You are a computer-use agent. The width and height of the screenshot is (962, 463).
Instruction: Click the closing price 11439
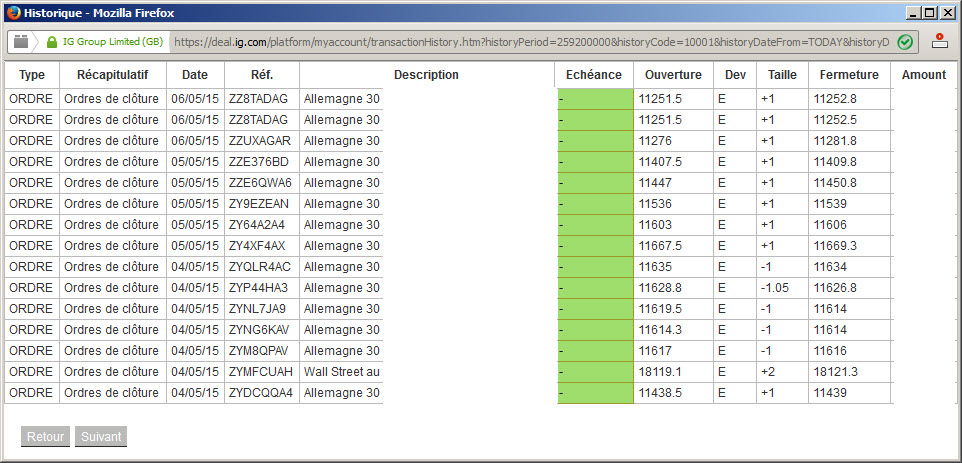tap(830, 392)
